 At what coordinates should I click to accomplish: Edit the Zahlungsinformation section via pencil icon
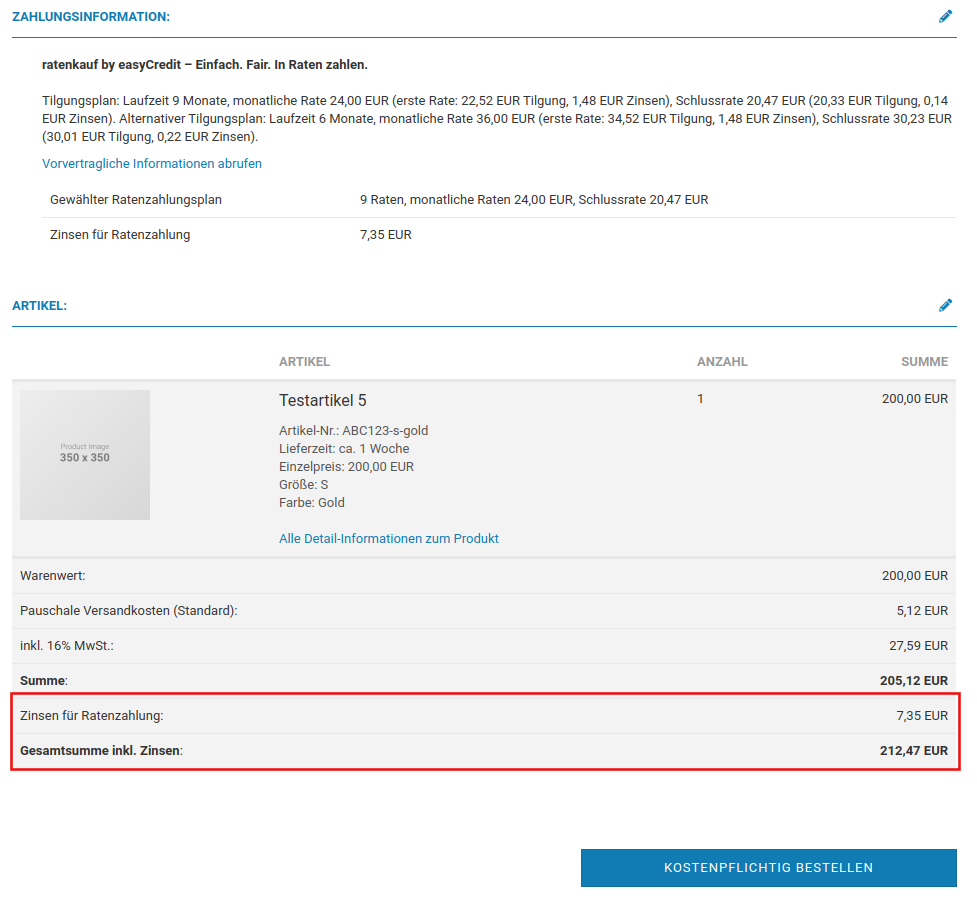point(945,16)
